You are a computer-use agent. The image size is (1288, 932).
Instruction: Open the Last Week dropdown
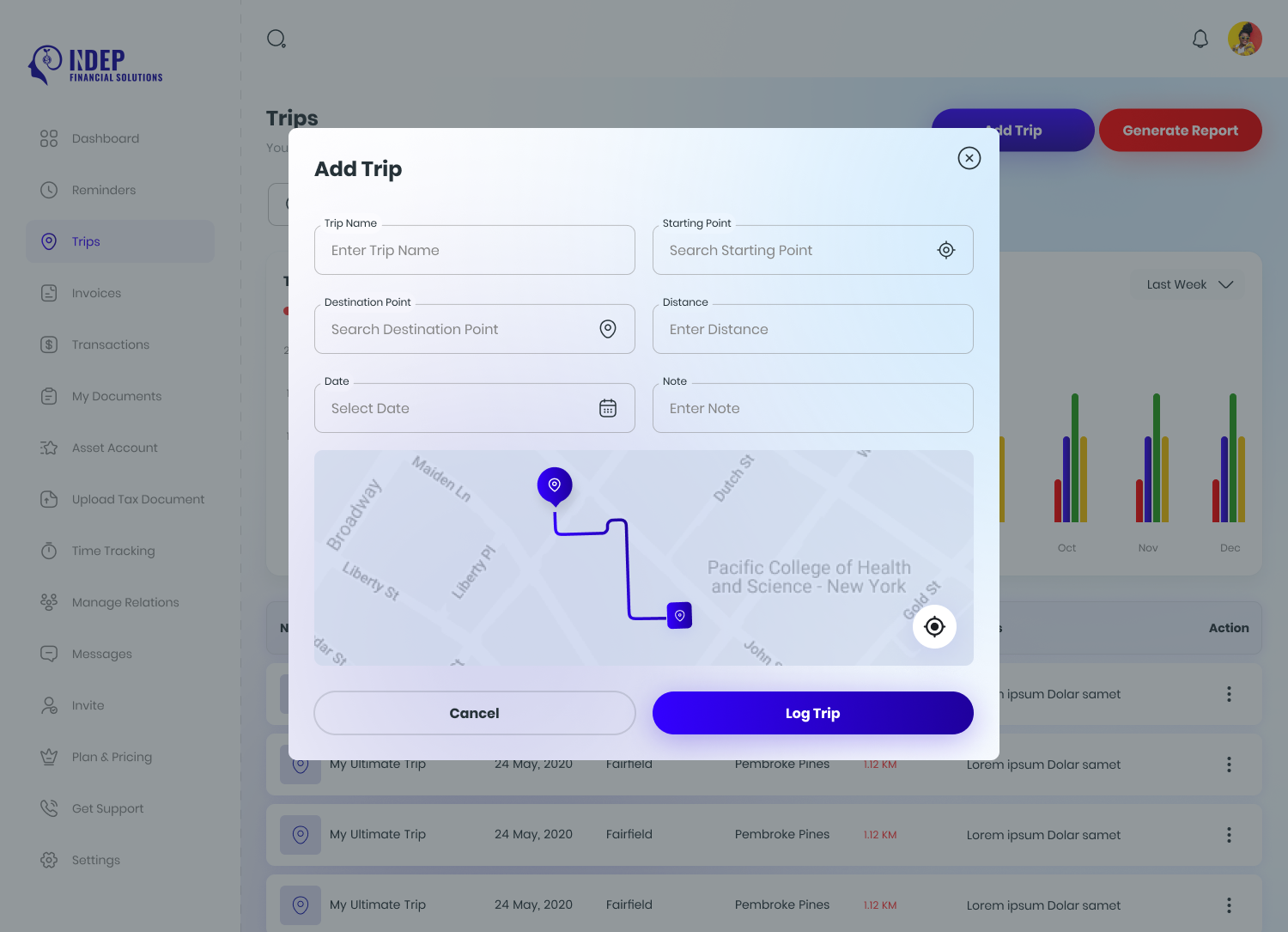[x=1189, y=284]
